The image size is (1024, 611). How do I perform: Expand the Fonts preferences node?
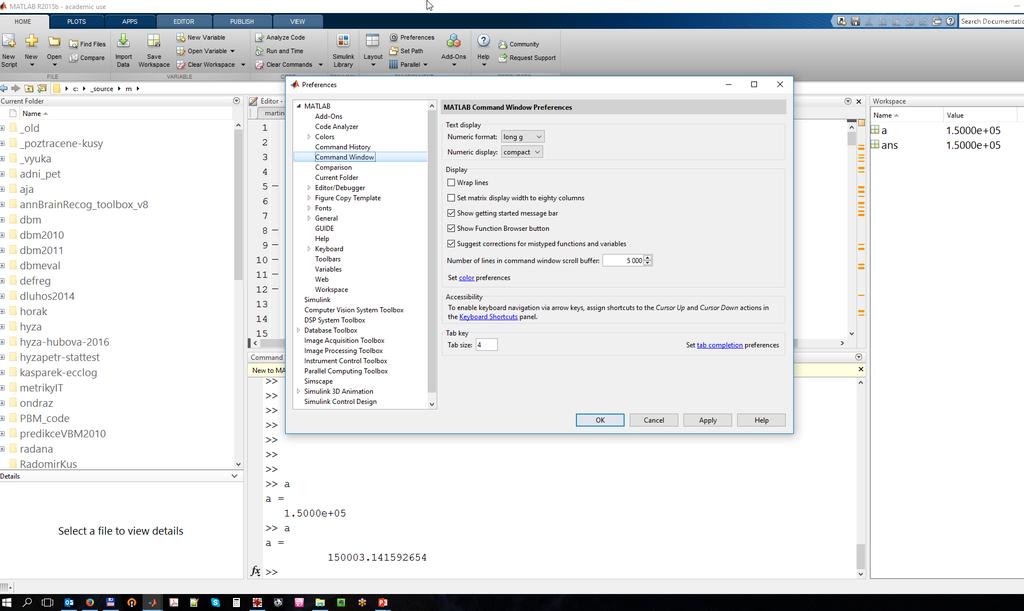coord(309,208)
